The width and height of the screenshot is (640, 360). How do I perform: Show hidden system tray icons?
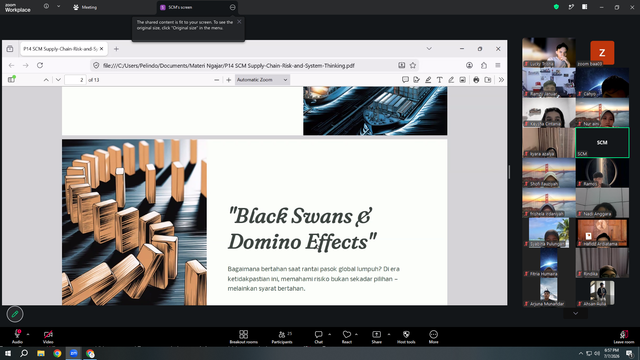(x=580, y=353)
